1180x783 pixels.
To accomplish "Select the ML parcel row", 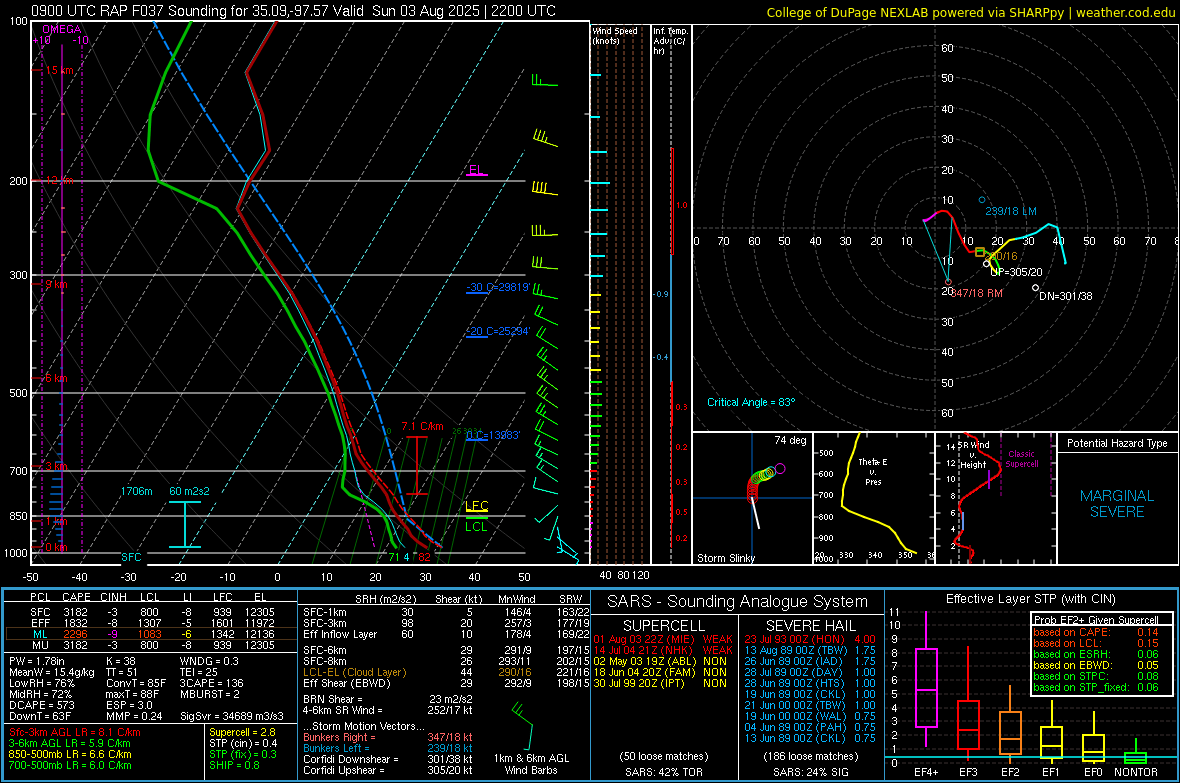I will 151,634.
